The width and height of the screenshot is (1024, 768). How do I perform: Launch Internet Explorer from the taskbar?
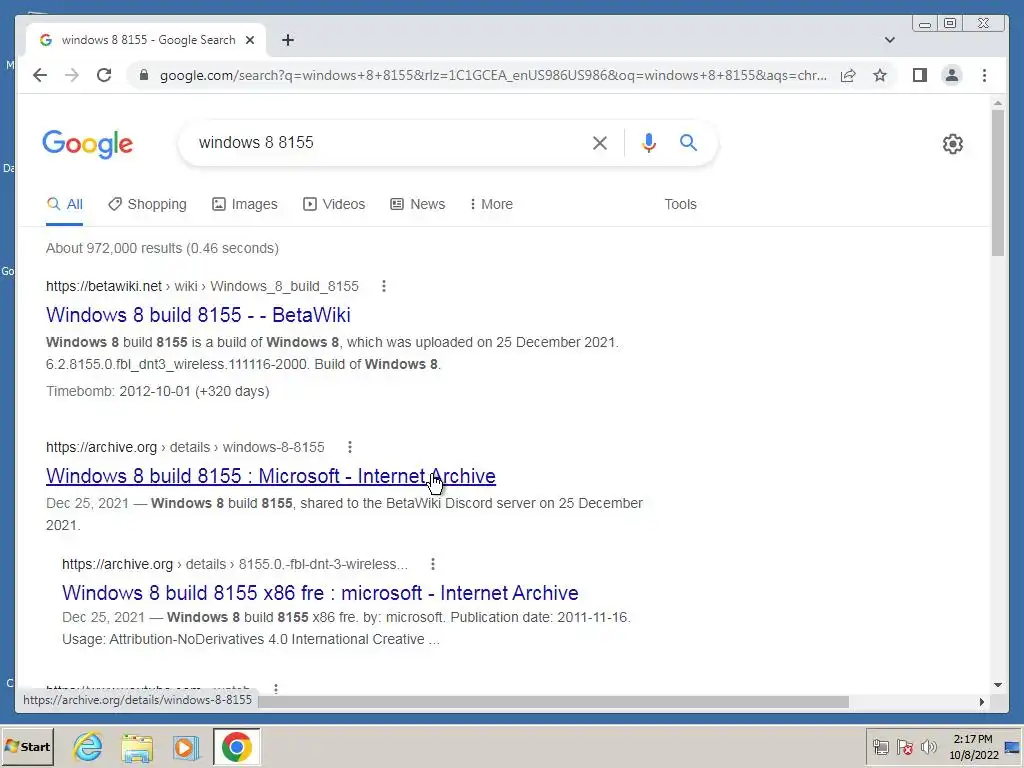pyautogui.click(x=88, y=747)
